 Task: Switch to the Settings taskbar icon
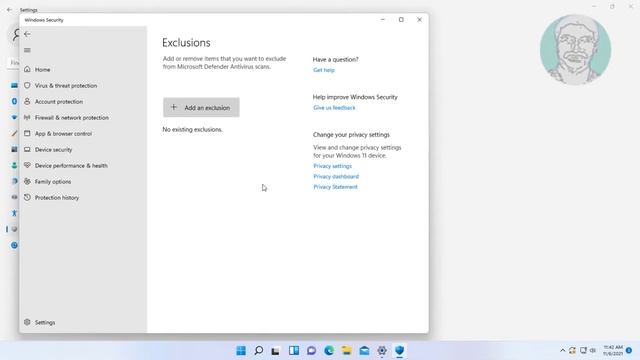(382, 350)
